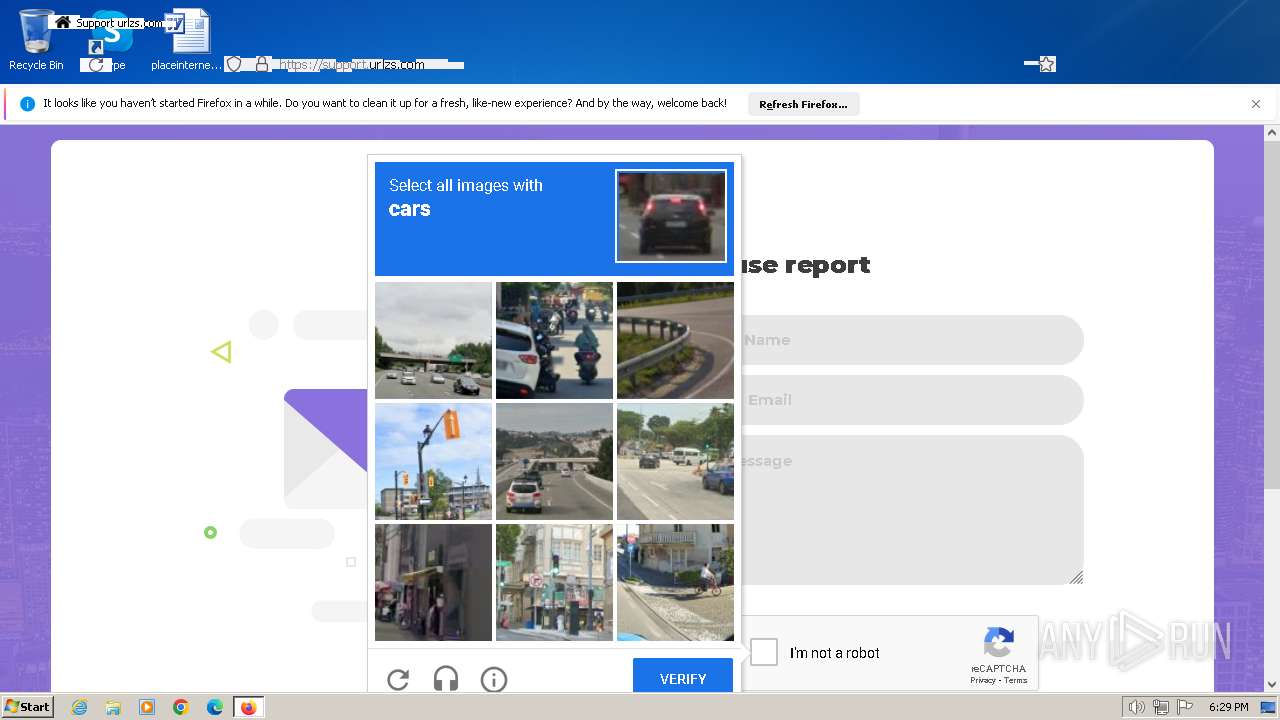The image size is (1280, 720).
Task: Click the tracking protection shield icon
Action: [234, 64]
